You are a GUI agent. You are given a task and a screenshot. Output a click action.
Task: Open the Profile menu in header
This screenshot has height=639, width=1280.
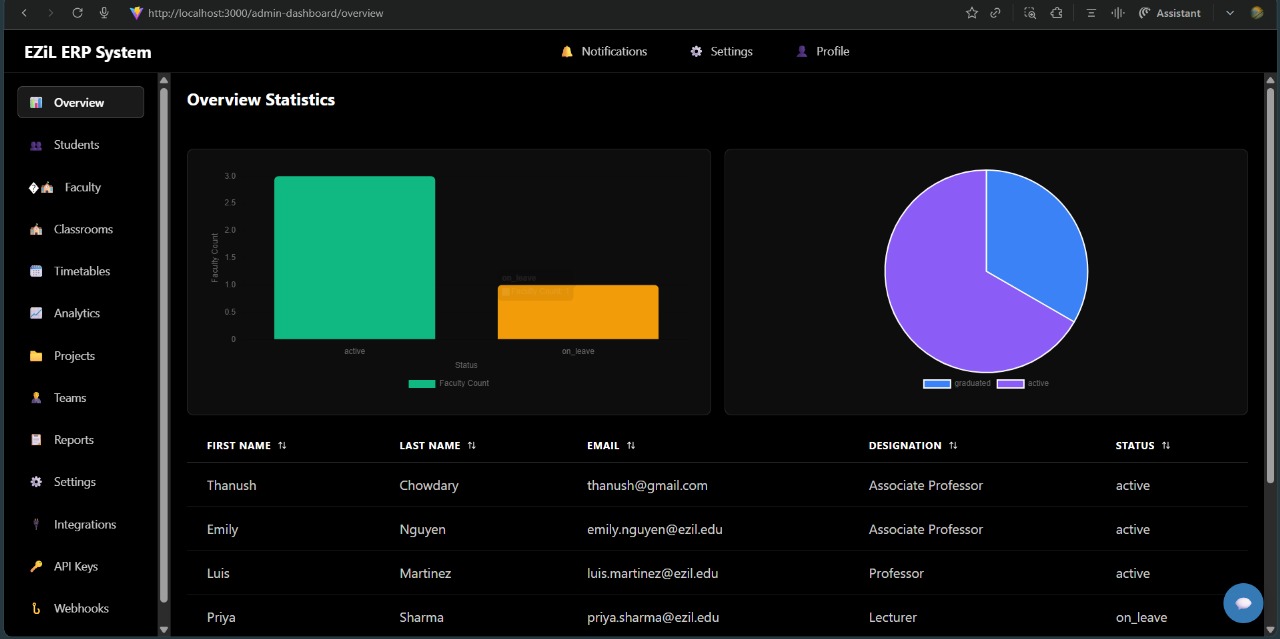[x=822, y=51]
